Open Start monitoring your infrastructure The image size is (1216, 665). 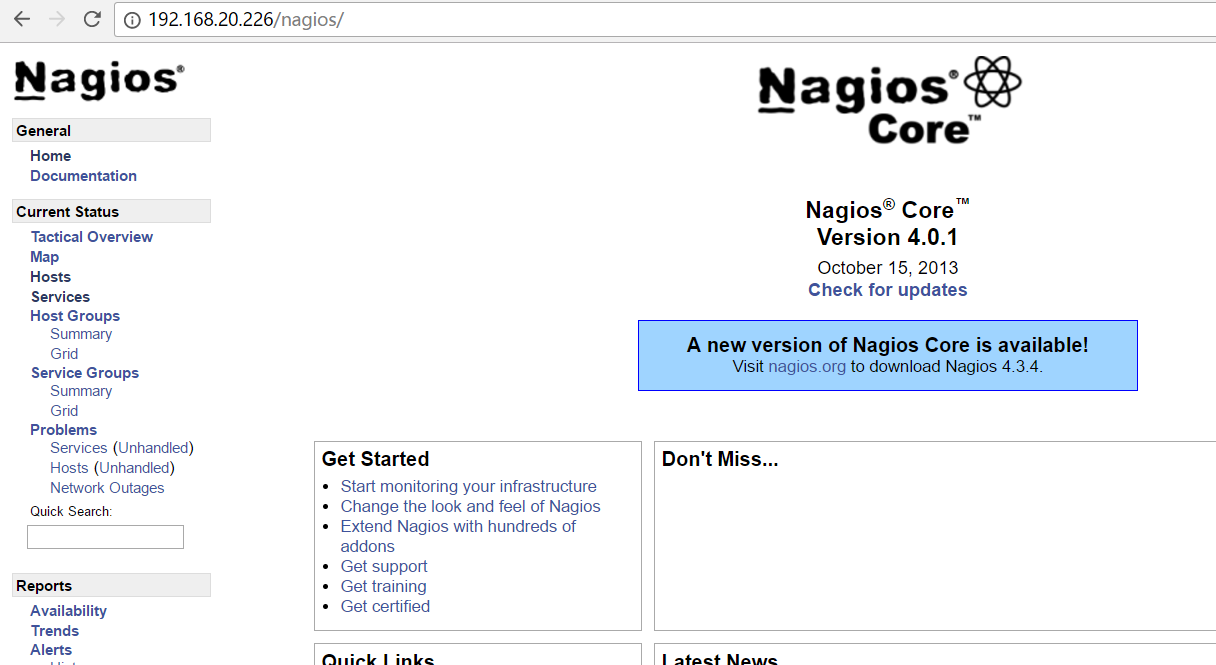point(469,486)
